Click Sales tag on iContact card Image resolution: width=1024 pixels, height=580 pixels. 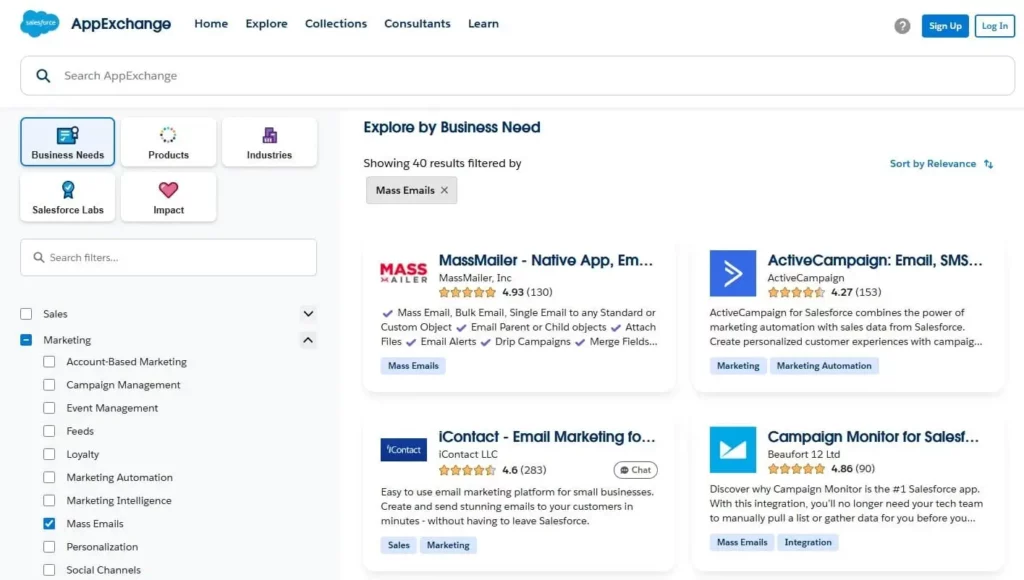(398, 545)
